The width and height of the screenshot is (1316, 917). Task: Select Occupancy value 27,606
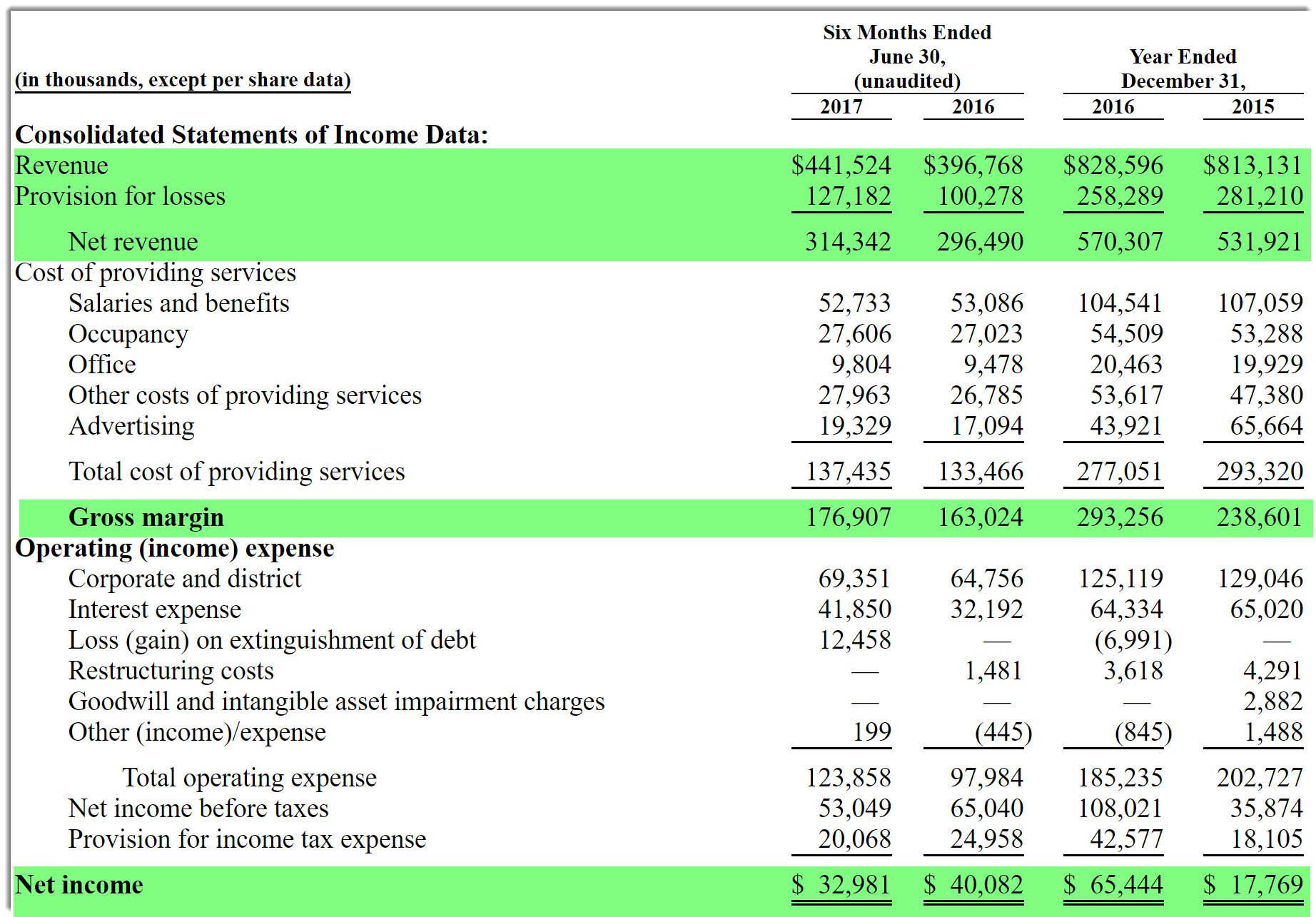tap(855, 334)
